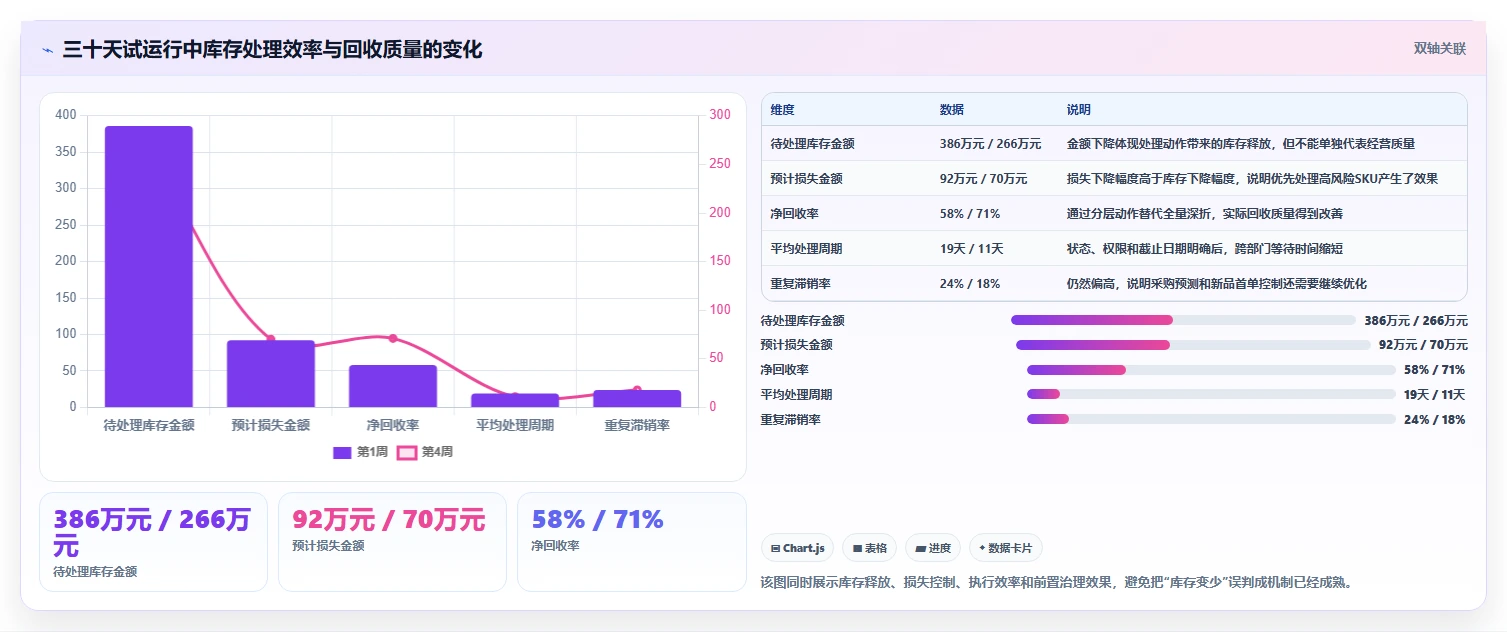
Task: Click table cell 386万元 / 266万元
Action: click(990, 144)
